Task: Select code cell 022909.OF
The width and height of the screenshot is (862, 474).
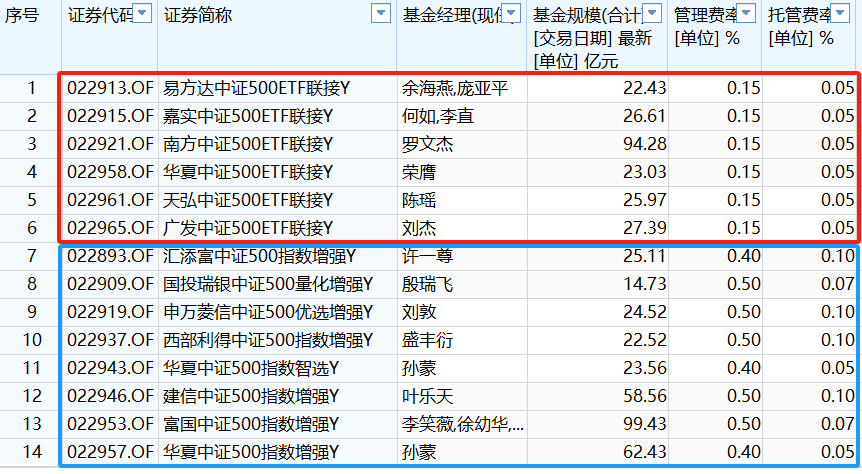Action: tap(110, 284)
